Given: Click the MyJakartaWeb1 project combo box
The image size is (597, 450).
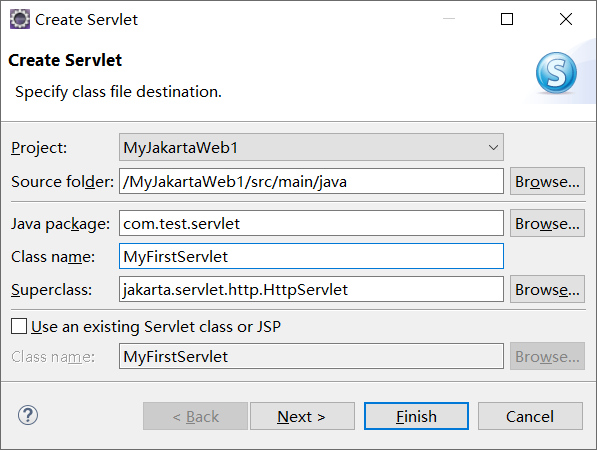Looking at the screenshot, I should pos(311,147).
